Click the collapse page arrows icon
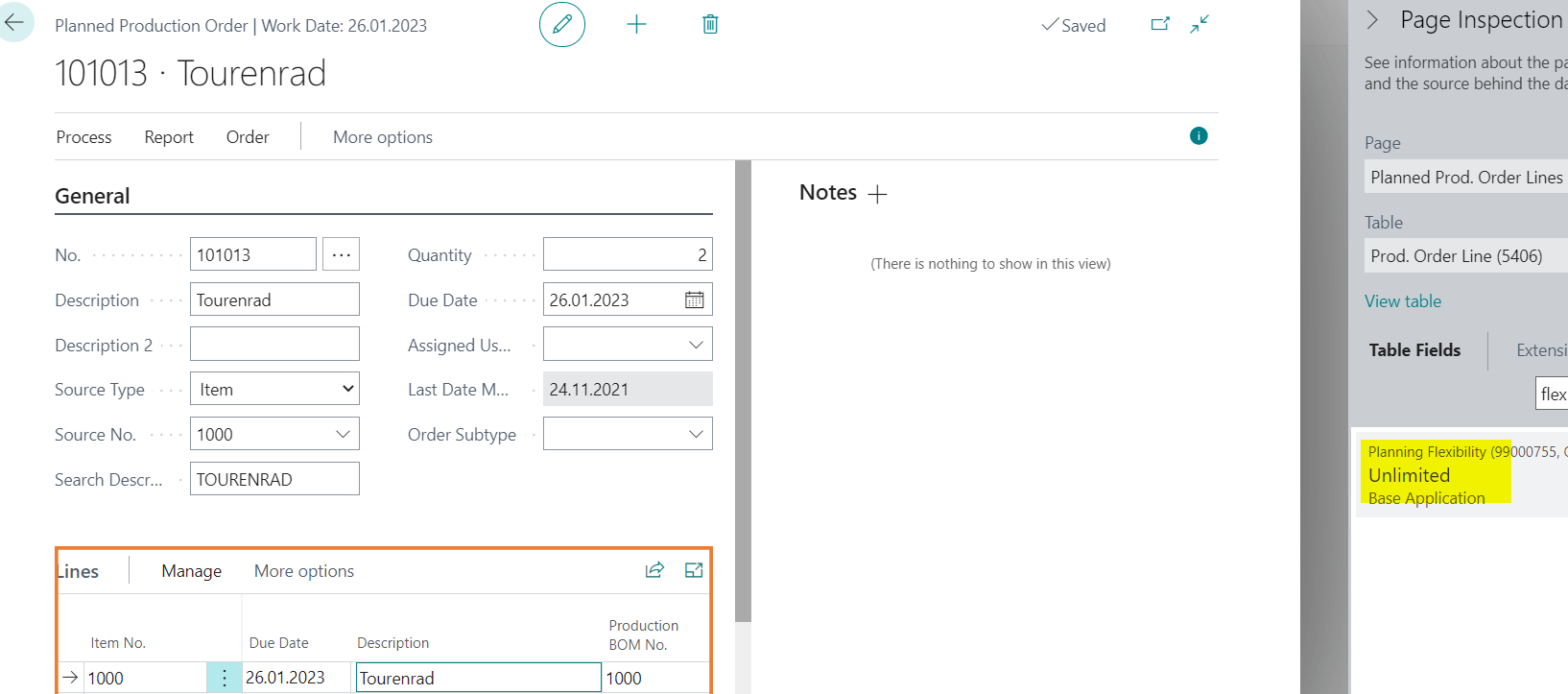This screenshot has width=1568, height=694. pos(1200,24)
